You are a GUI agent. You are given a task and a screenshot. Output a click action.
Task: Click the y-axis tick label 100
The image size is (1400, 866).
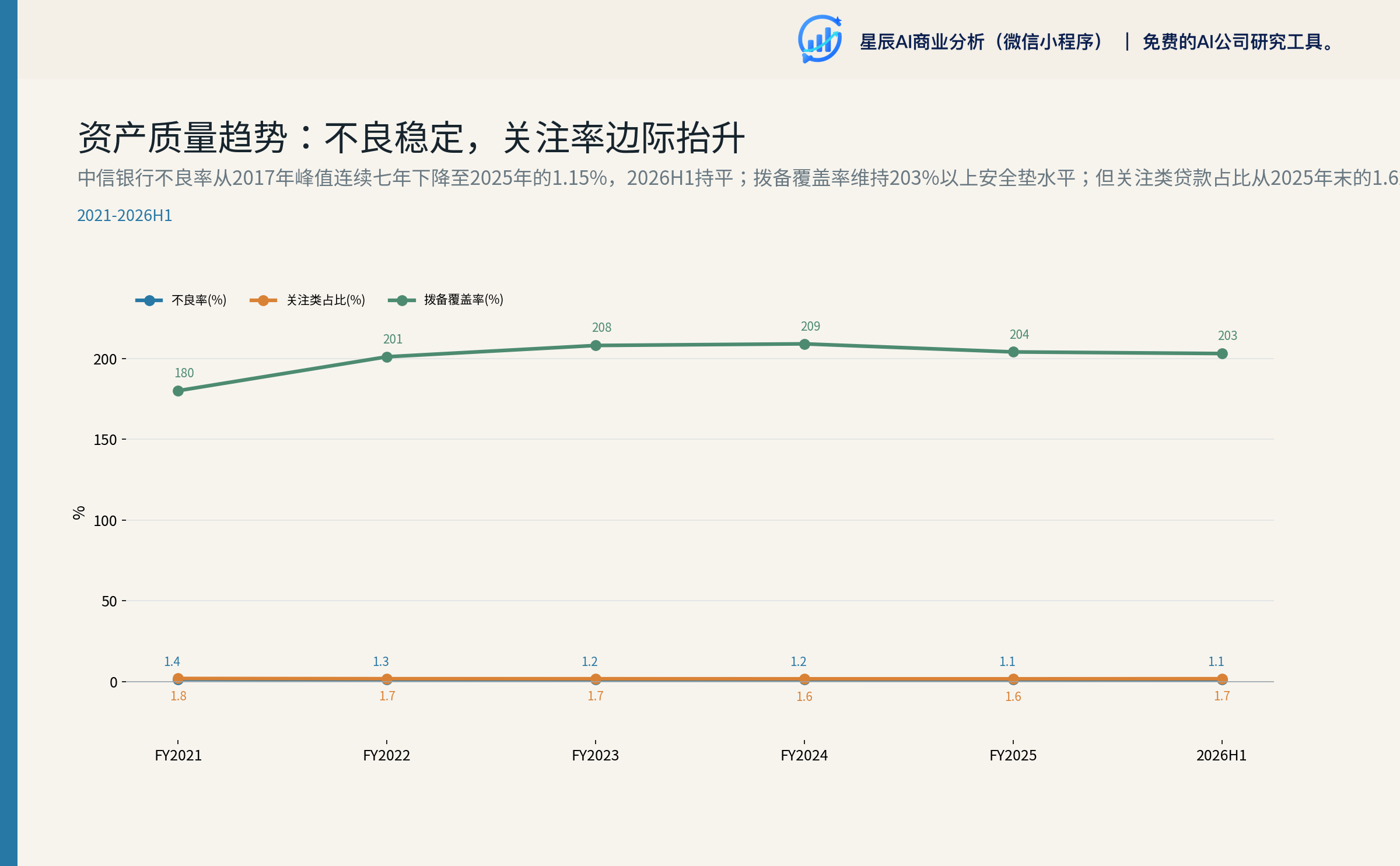(105, 521)
